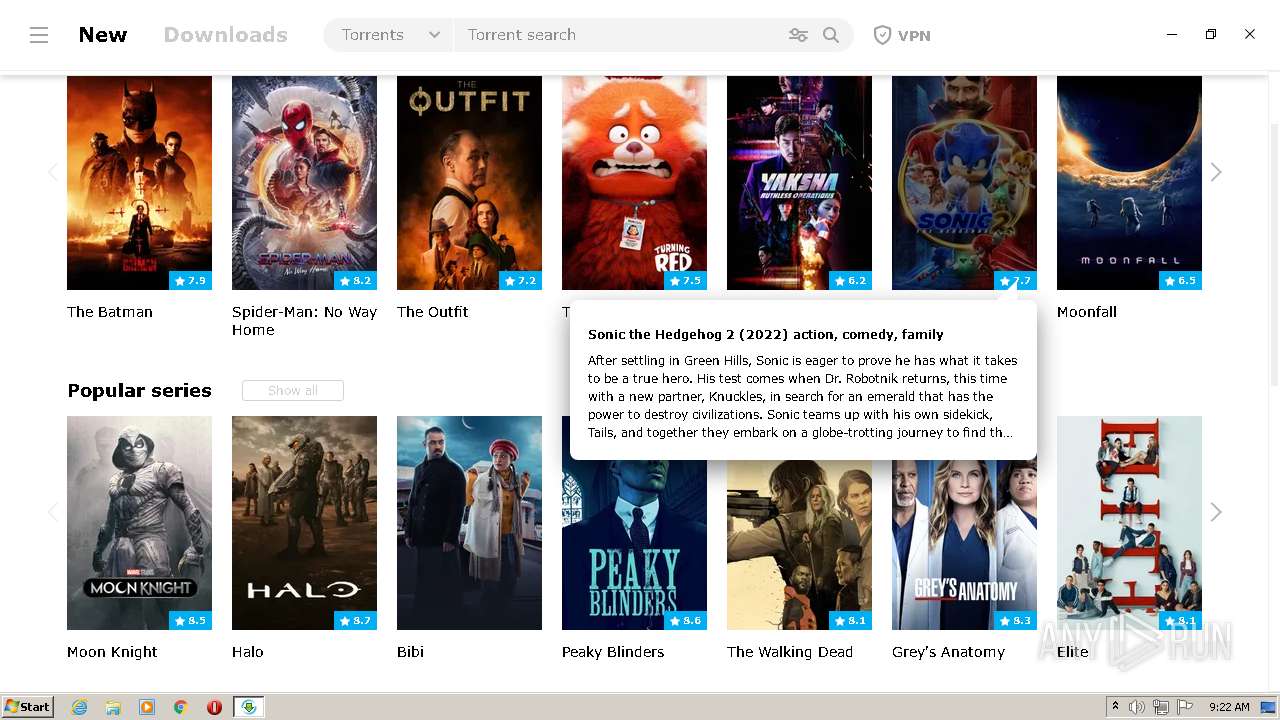Open The Batman poster

(x=139, y=183)
